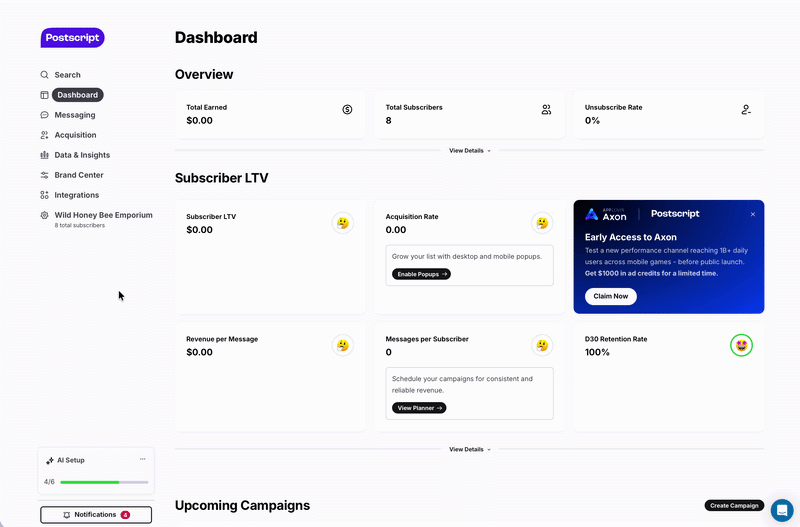Select Dashboard in the sidebar

[x=78, y=95]
